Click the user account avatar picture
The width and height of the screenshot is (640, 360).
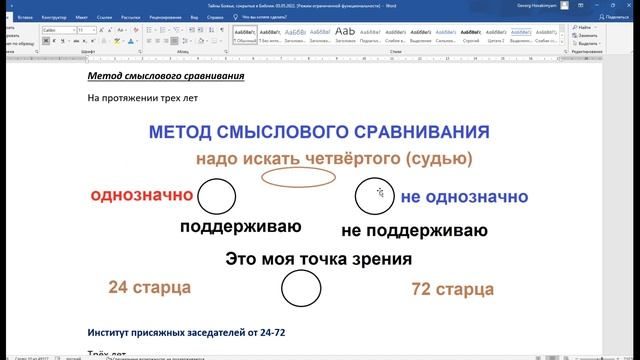coord(564,5)
